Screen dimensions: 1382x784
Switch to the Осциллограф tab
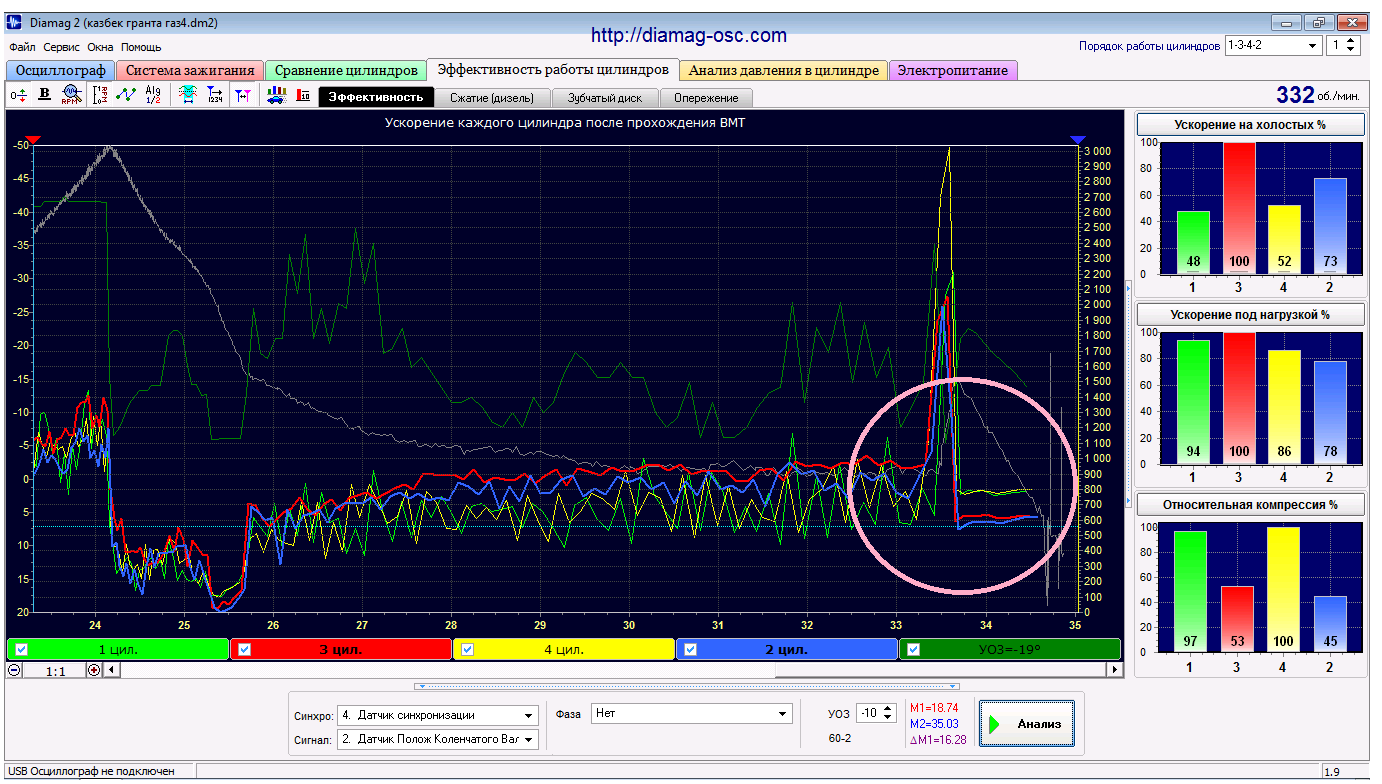click(x=61, y=71)
